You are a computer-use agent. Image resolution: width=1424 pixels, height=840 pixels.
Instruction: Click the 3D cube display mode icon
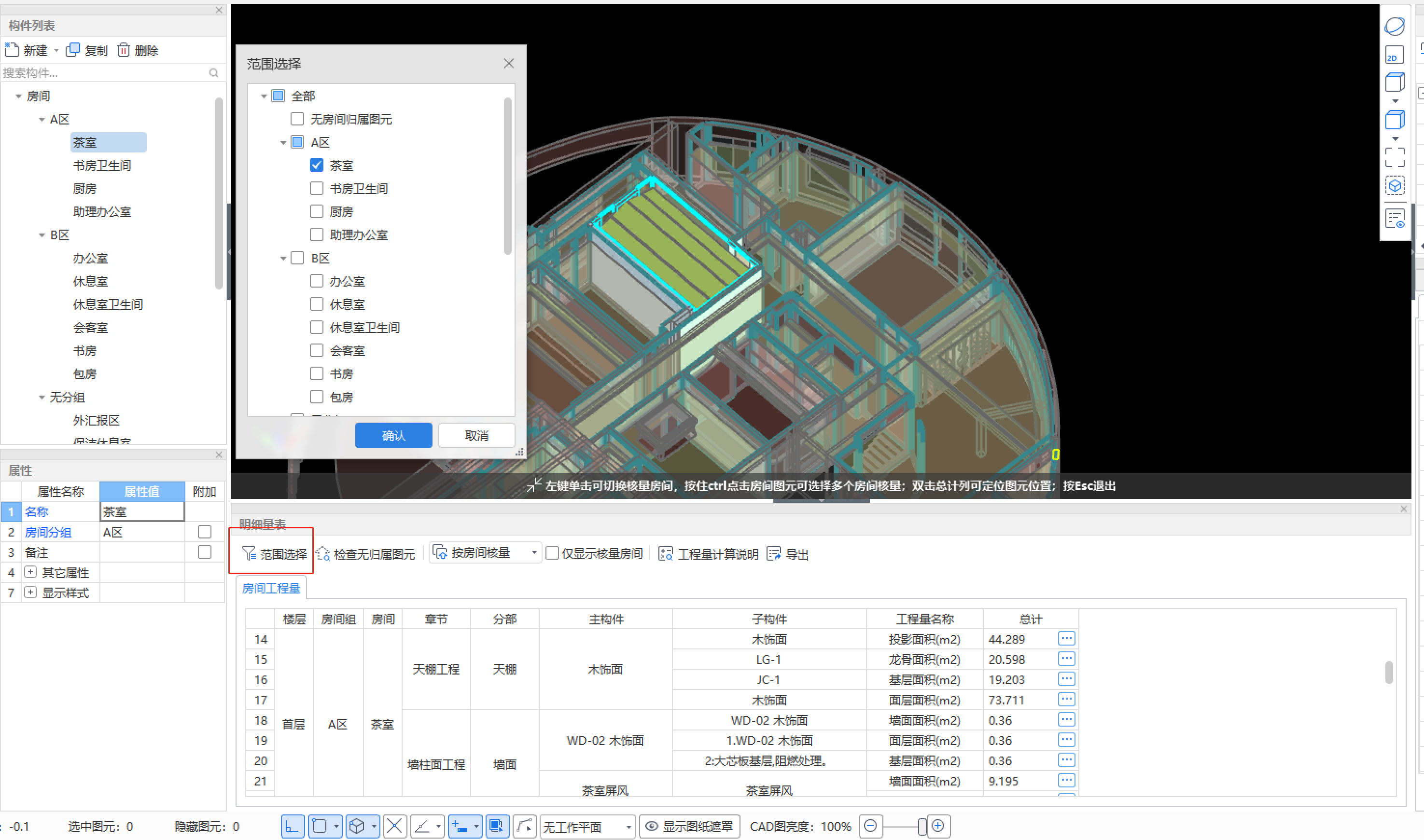click(x=357, y=826)
